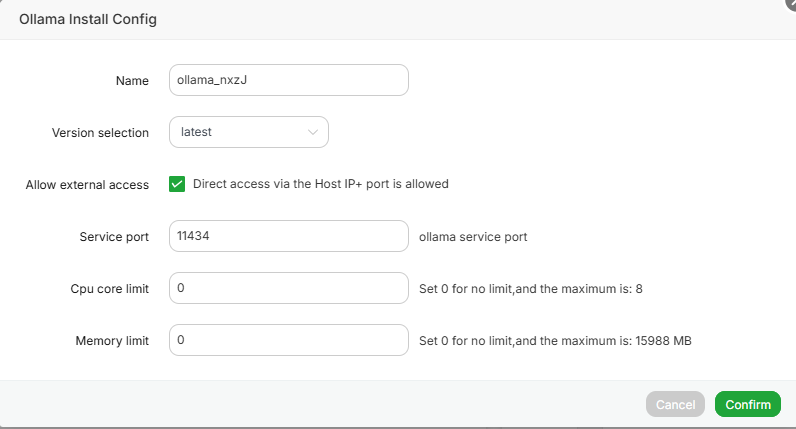Cancel the Ollama install dialog

coord(675,404)
